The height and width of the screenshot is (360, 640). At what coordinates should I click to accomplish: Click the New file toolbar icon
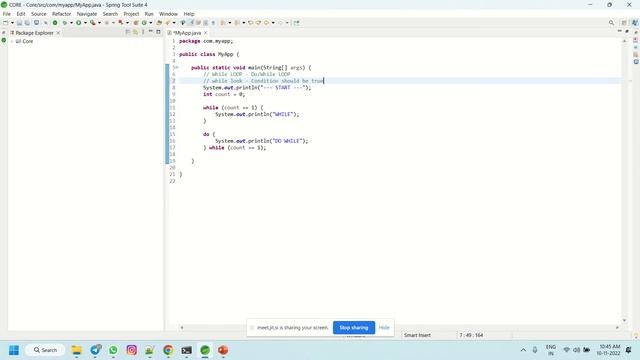click(6, 23)
